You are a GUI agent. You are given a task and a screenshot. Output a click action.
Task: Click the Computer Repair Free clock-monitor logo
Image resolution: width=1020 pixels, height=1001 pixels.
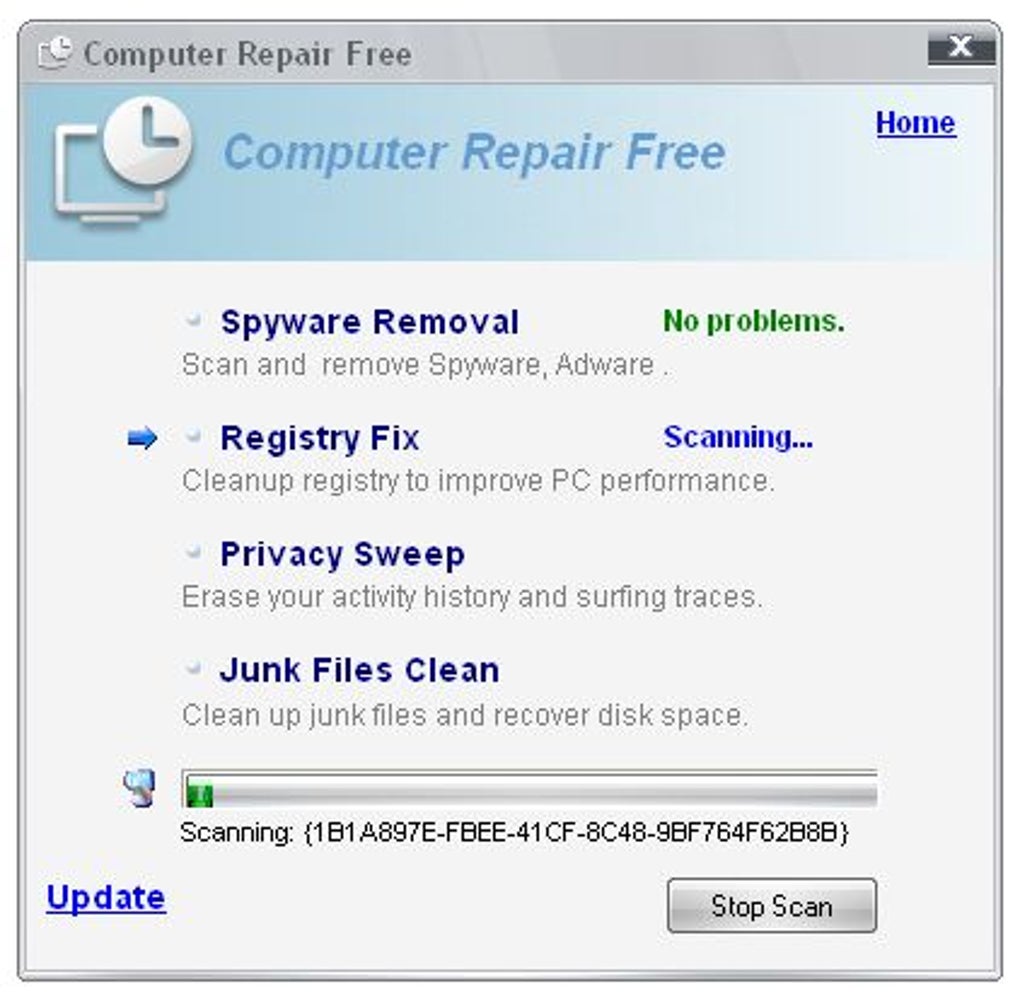tap(122, 162)
